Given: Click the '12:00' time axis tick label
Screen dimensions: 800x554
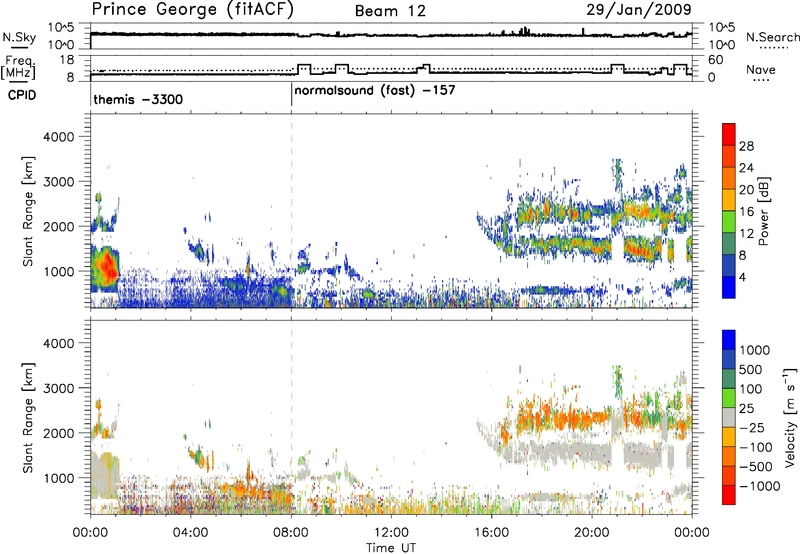Looking at the screenshot, I should click(391, 533).
